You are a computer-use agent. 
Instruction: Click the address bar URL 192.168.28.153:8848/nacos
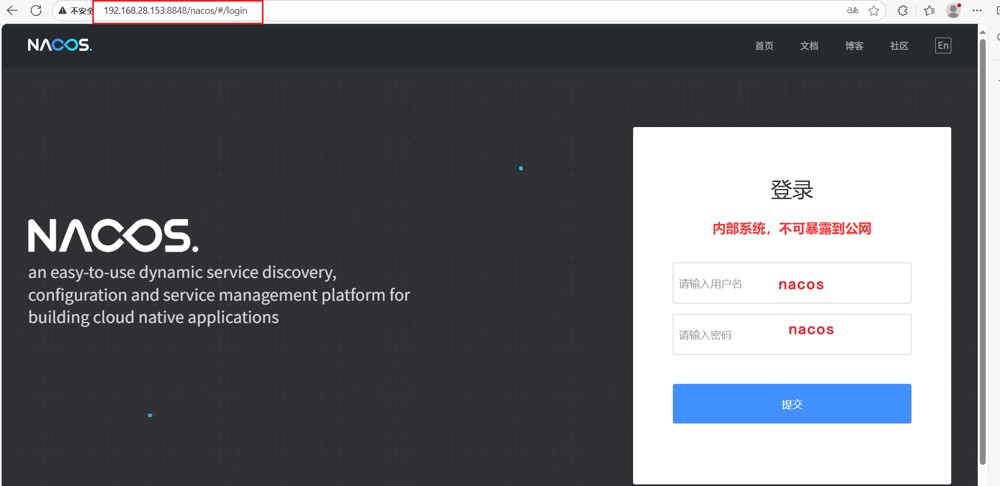(175, 11)
